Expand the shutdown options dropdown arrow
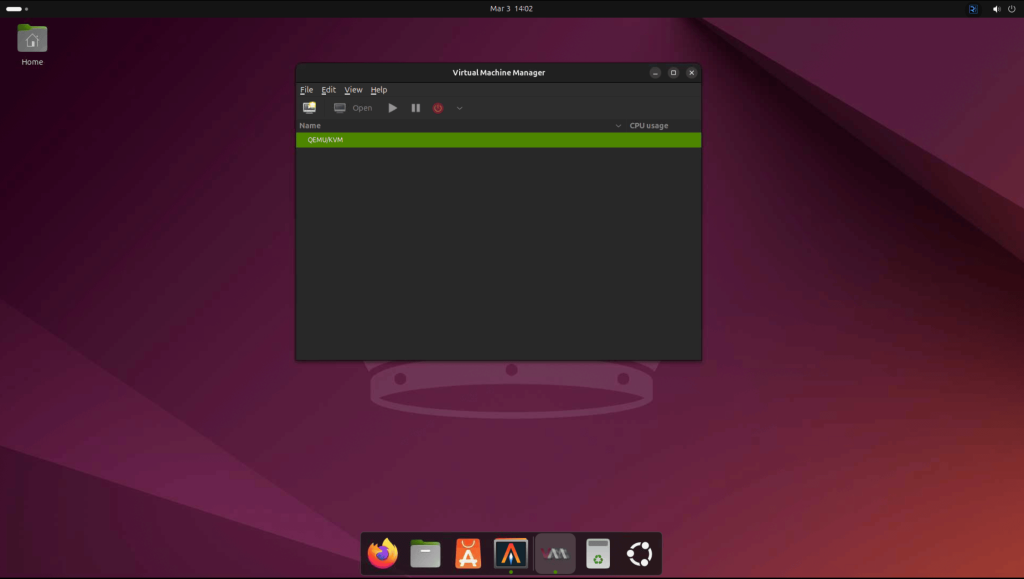 coord(459,108)
